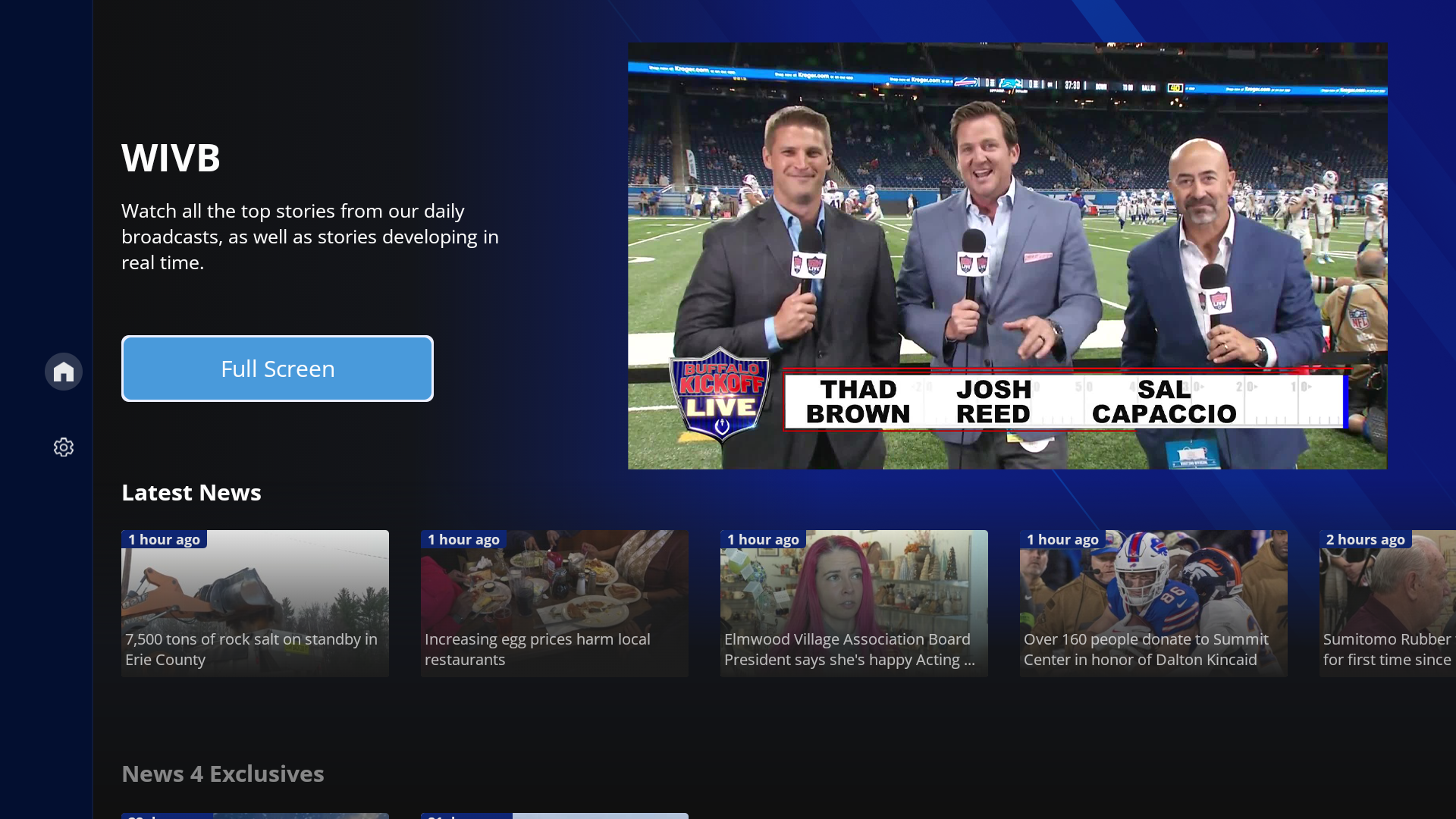Viewport: 1456px width, 819px height.
Task: Open the Dalton Kincaid Summit Center story
Action: (x=1153, y=603)
